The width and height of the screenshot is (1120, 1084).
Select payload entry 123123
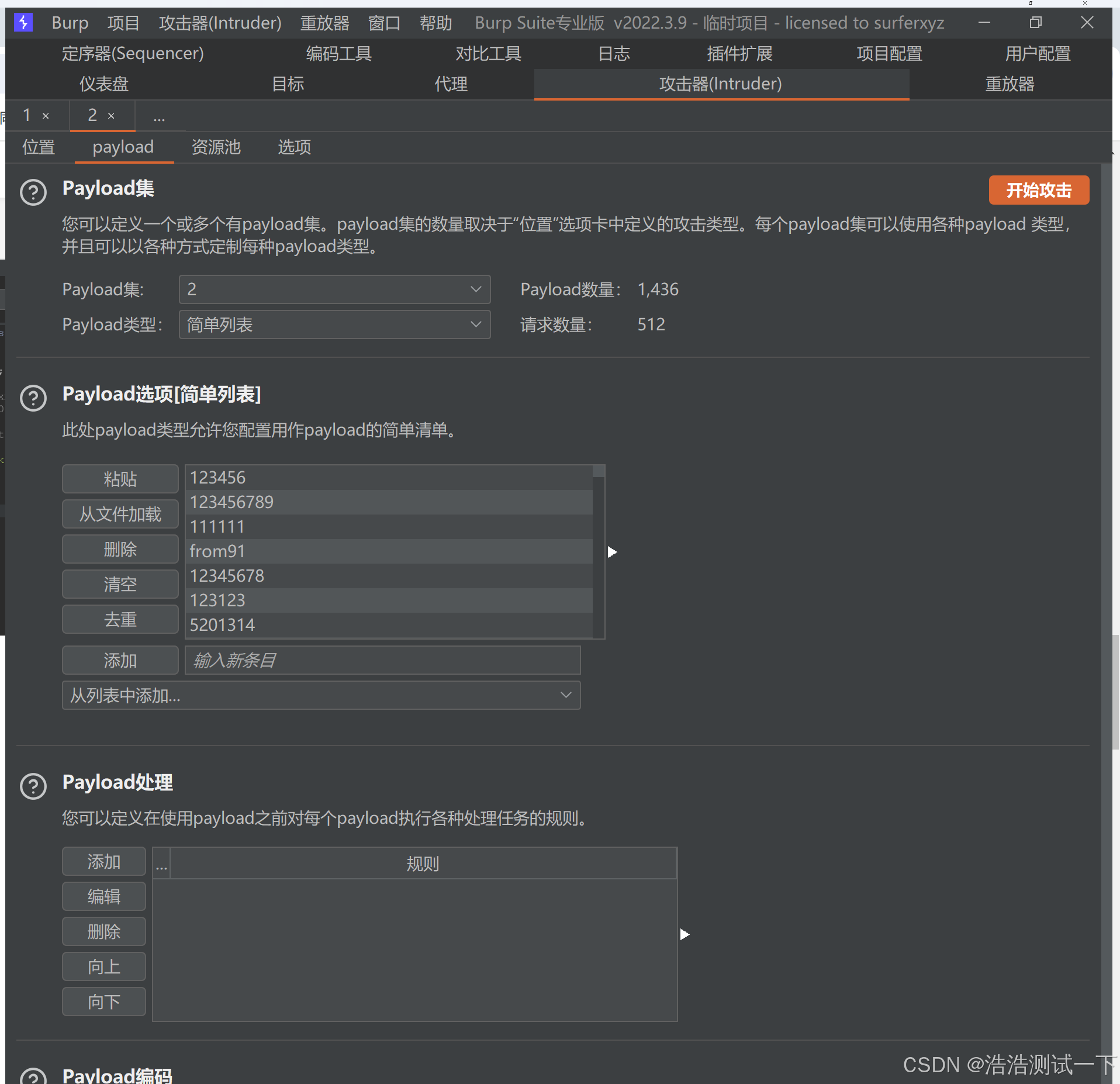(x=389, y=600)
